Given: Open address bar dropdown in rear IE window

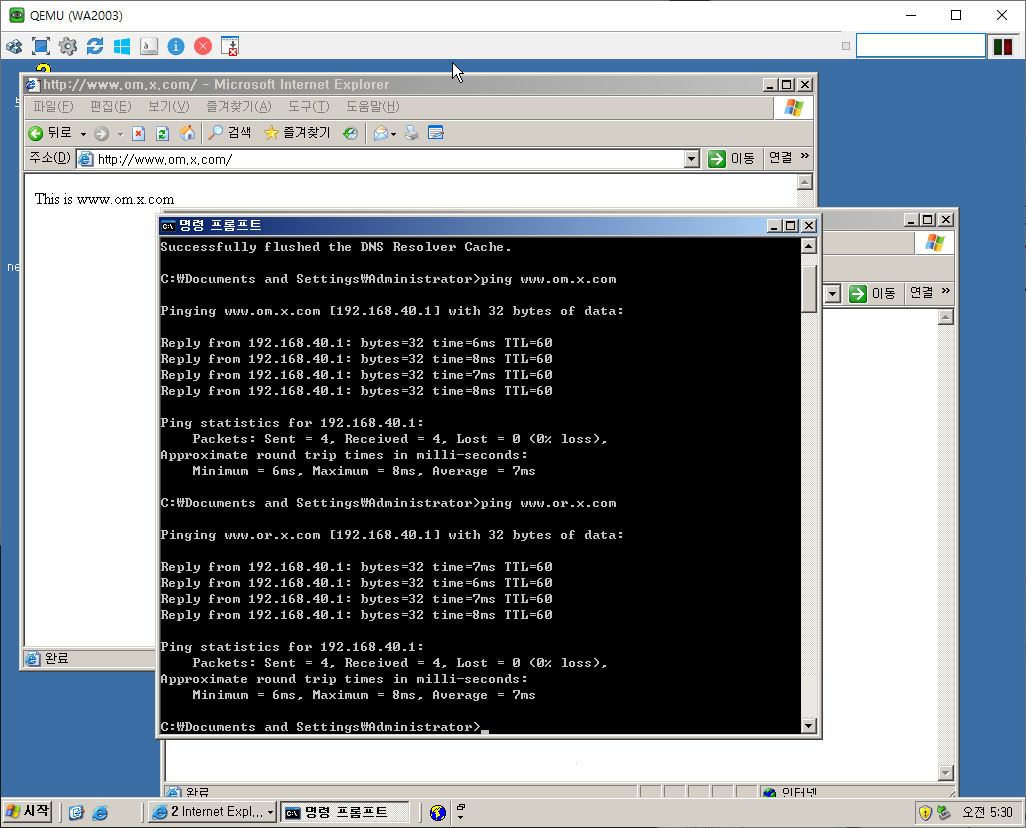Looking at the screenshot, I should [x=832, y=293].
